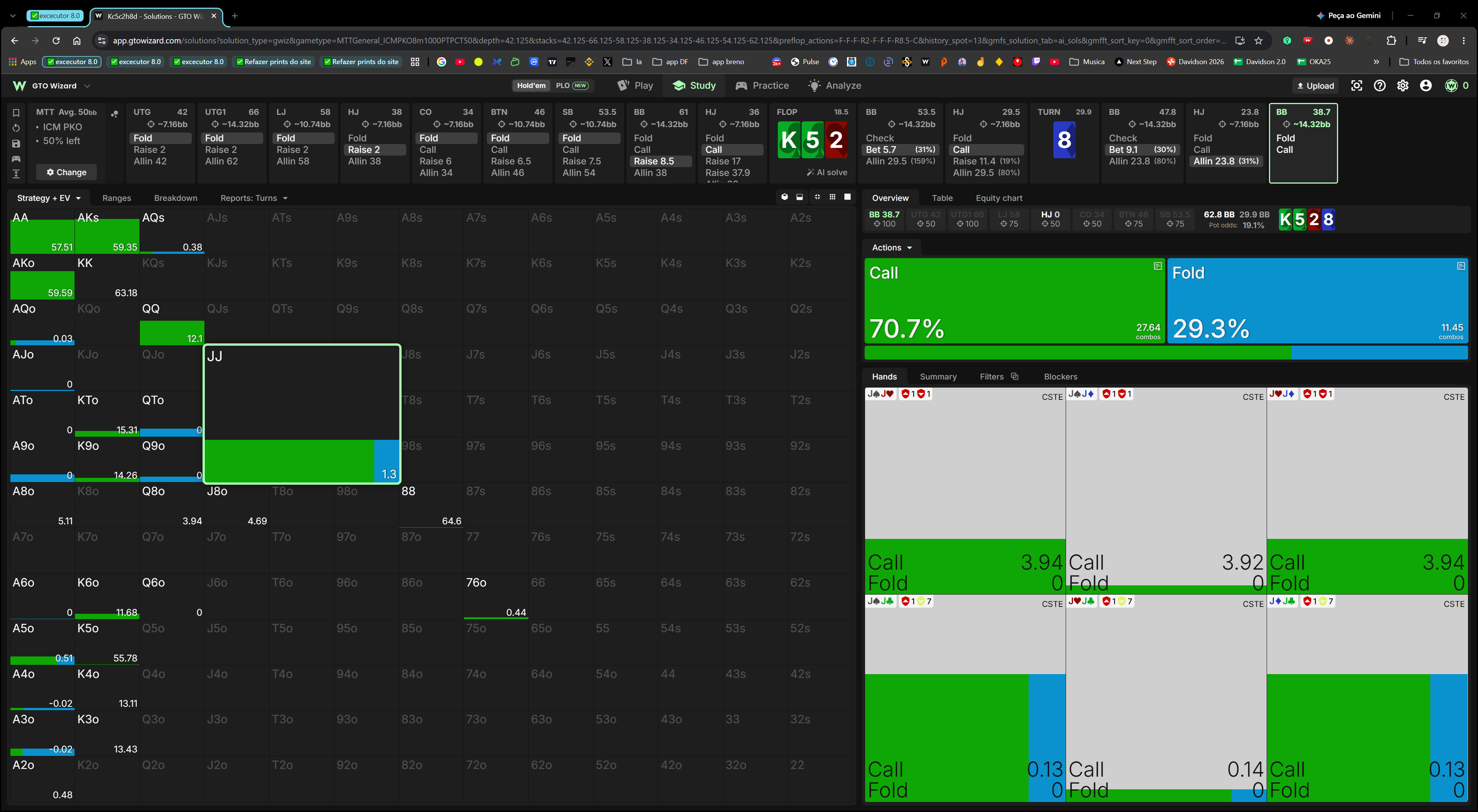
Task: Open the user account profile icon
Action: (1426, 85)
